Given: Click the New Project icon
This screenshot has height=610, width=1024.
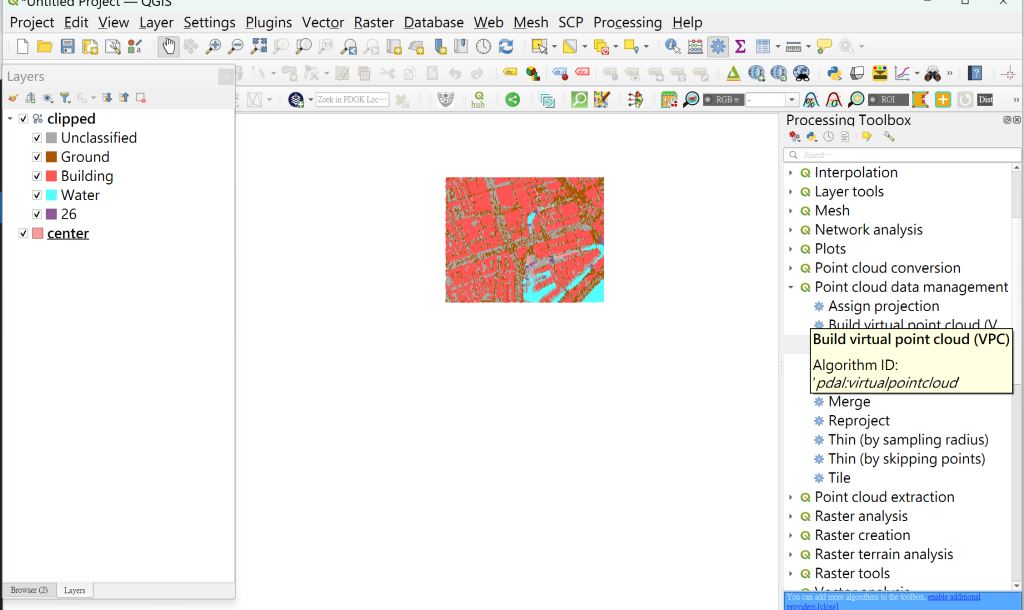Looking at the screenshot, I should coord(22,46).
